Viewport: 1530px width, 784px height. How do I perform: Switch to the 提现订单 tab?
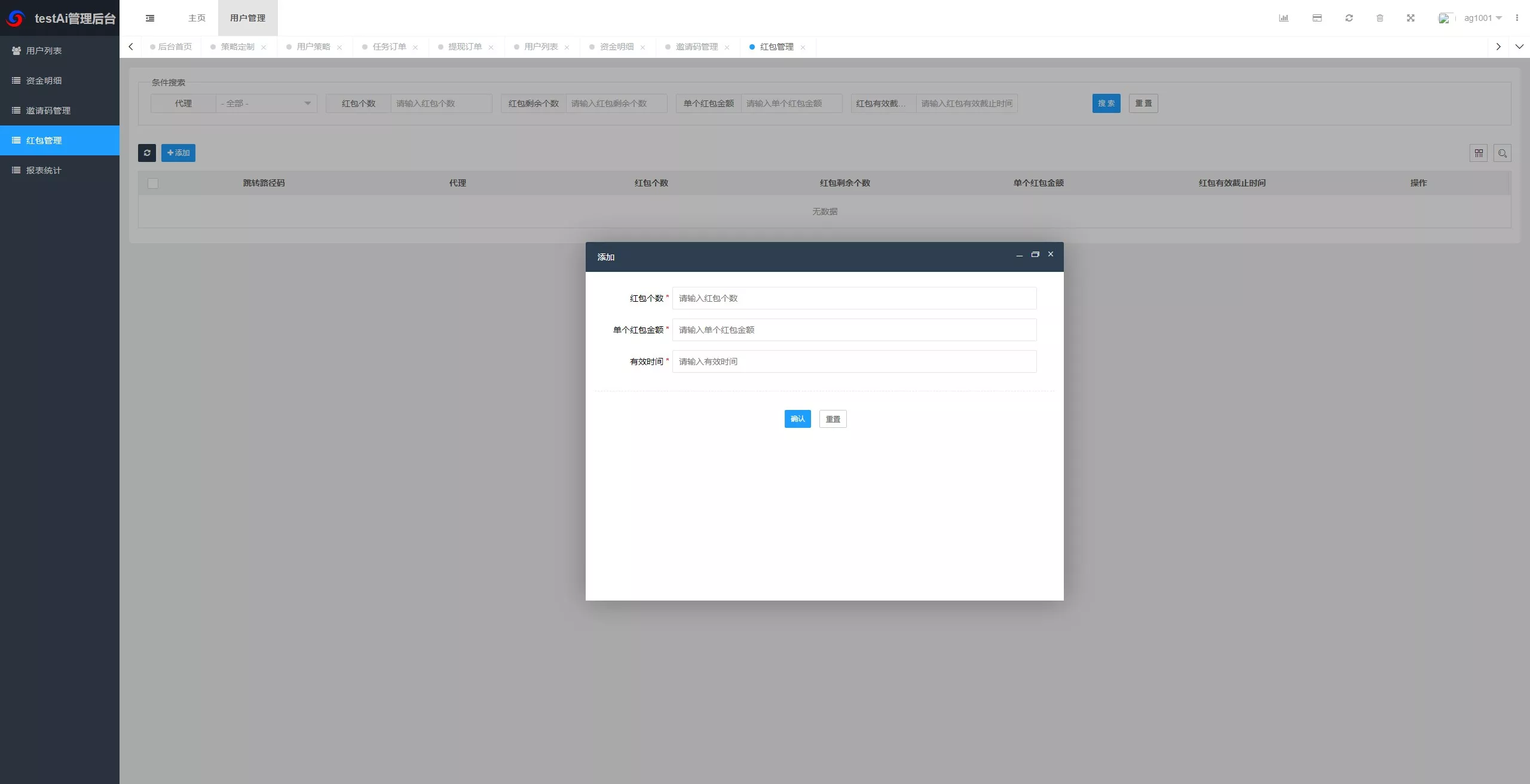tap(465, 47)
